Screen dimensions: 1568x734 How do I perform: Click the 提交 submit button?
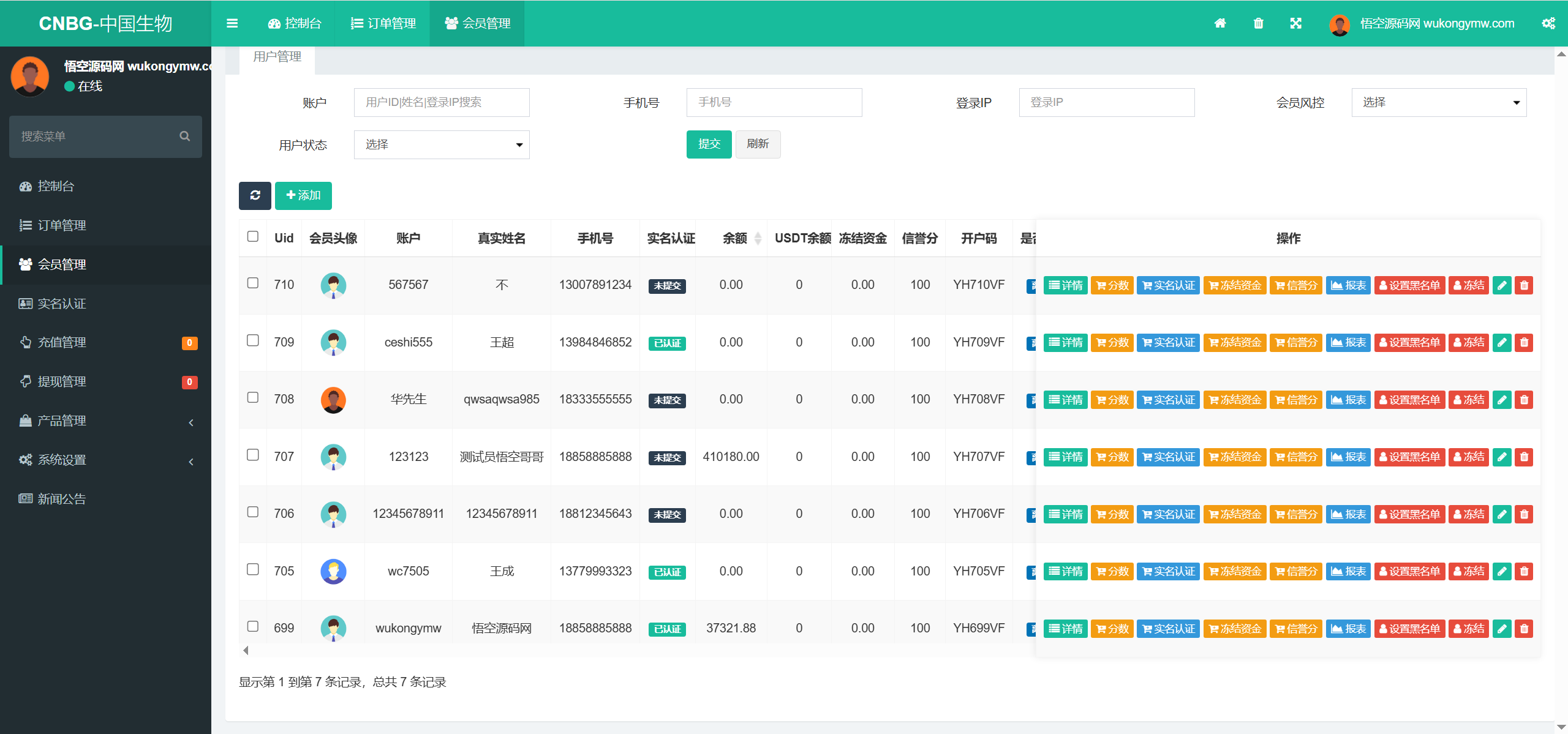709,144
